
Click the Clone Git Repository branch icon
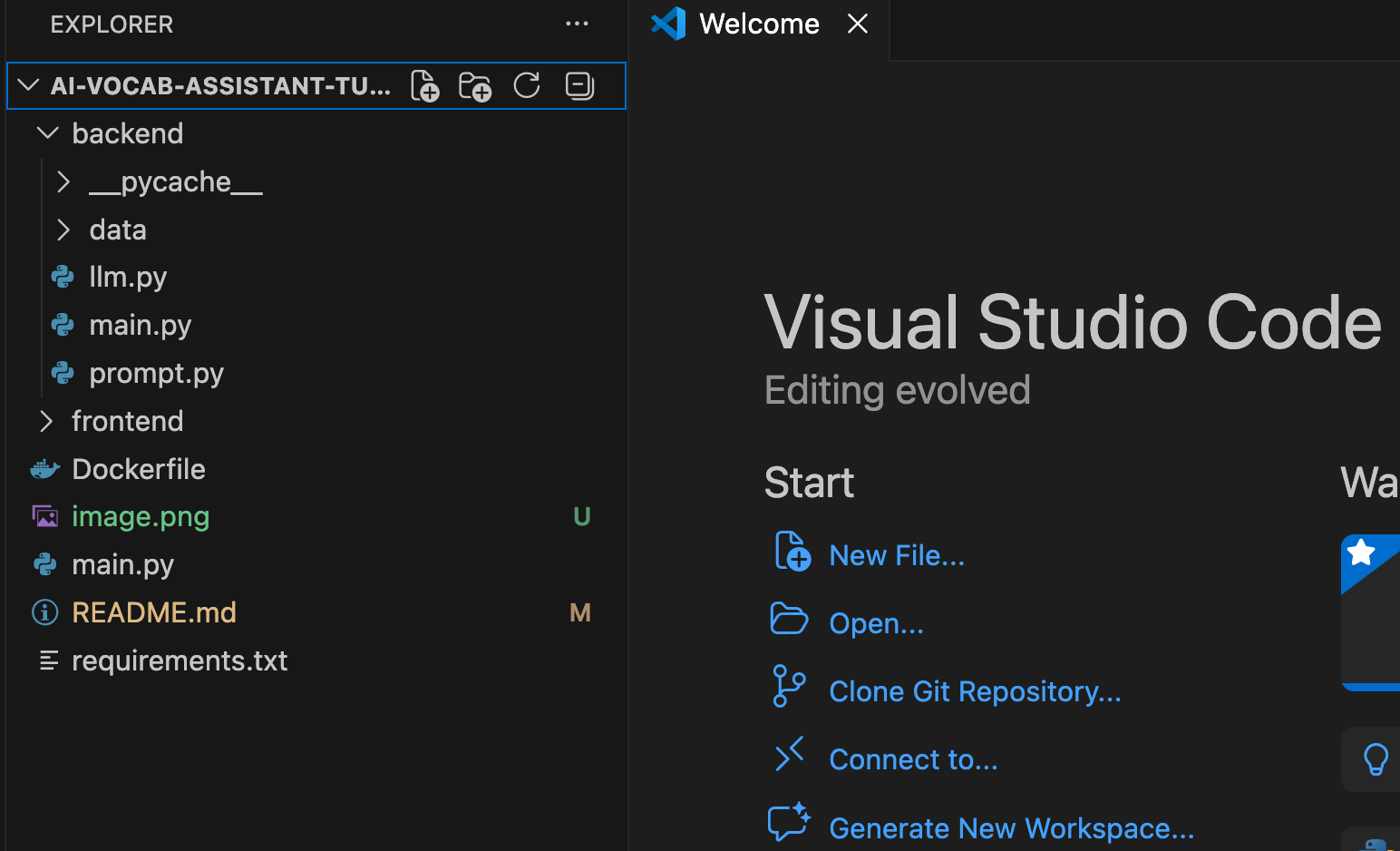pyautogui.click(x=788, y=686)
